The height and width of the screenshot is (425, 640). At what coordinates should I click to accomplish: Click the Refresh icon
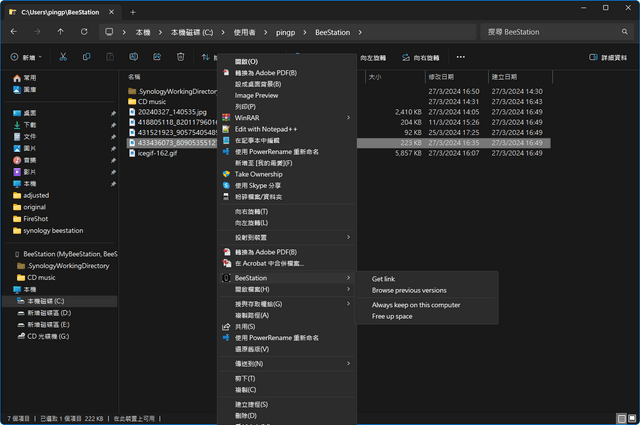84,32
